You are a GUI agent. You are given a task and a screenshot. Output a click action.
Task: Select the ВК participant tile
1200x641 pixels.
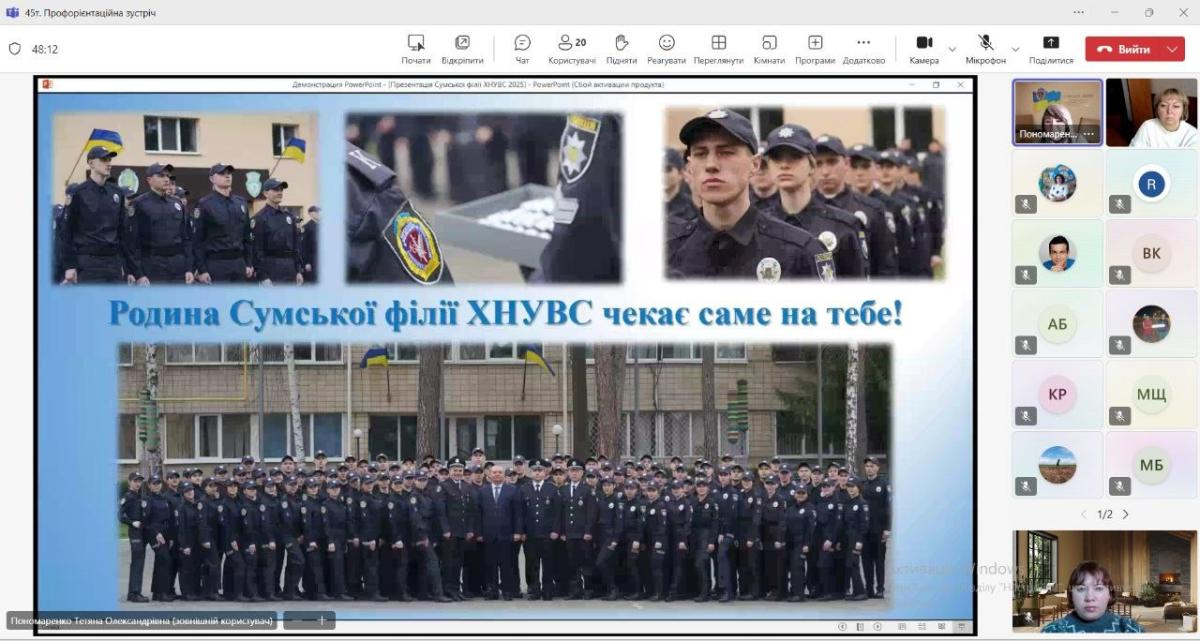pos(1152,253)
